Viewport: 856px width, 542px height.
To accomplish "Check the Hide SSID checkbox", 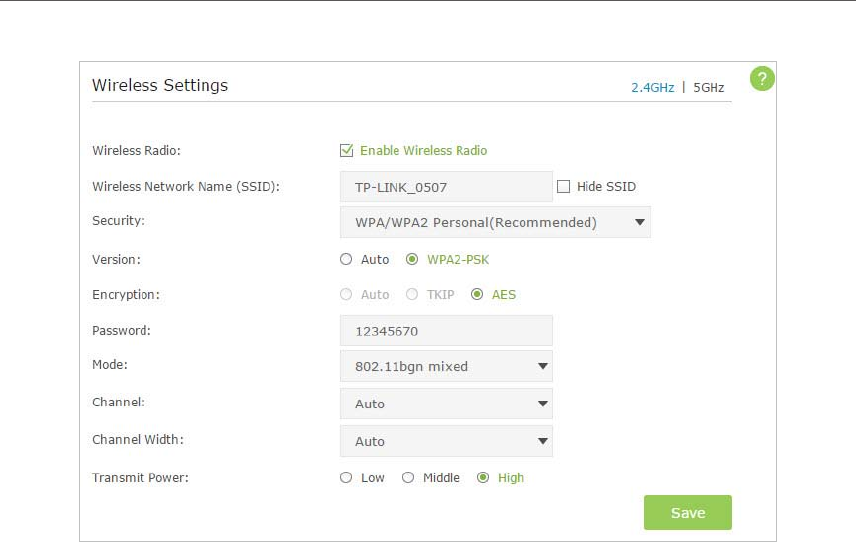I will click(x=563, y=187).
